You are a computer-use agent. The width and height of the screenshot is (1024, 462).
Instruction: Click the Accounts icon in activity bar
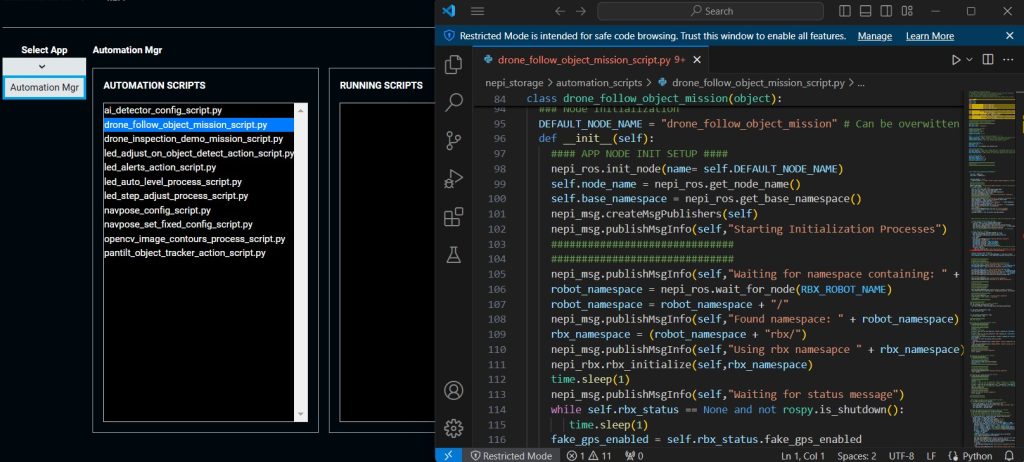(454, 390)
